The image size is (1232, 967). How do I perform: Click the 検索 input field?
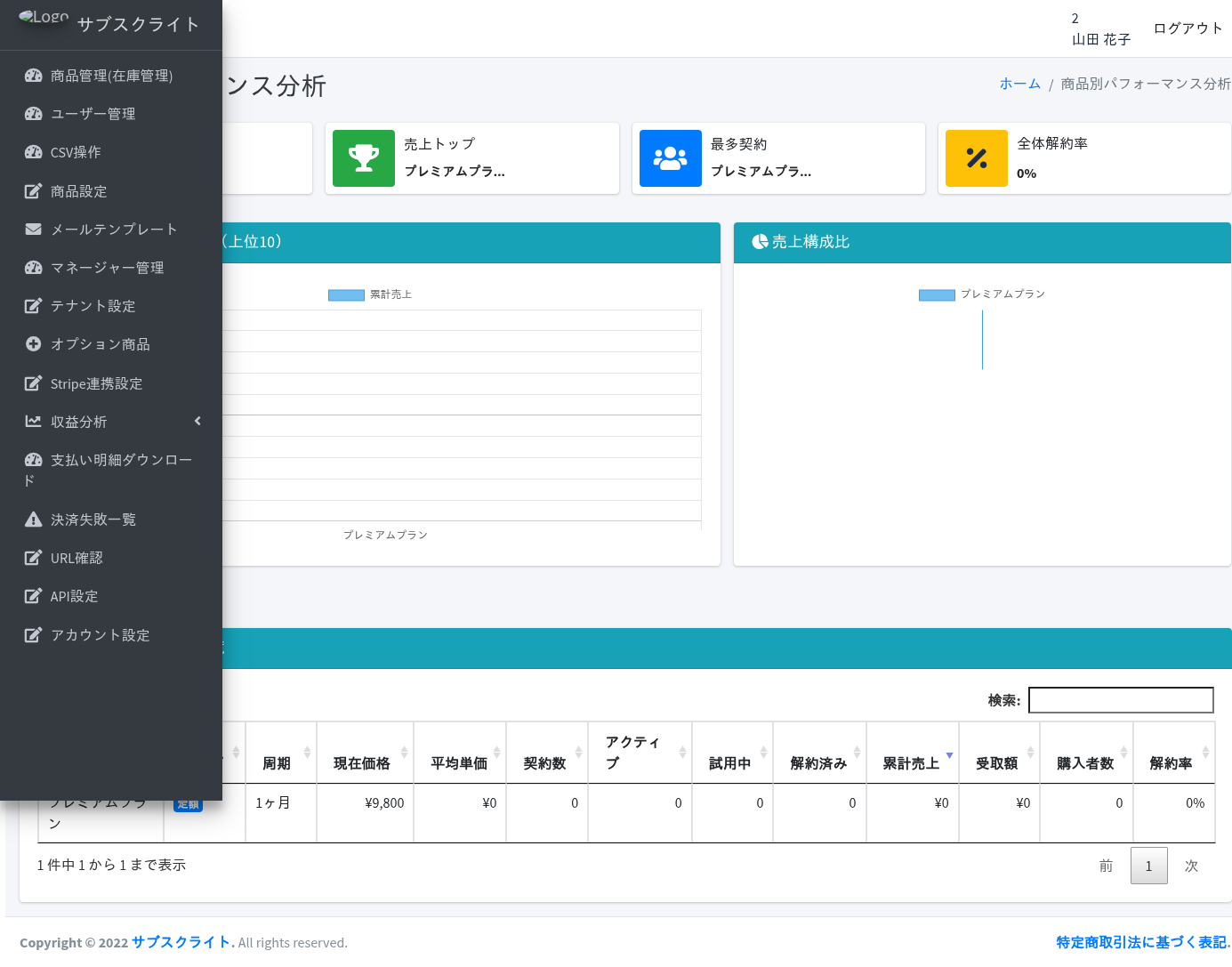point(1121,700)
